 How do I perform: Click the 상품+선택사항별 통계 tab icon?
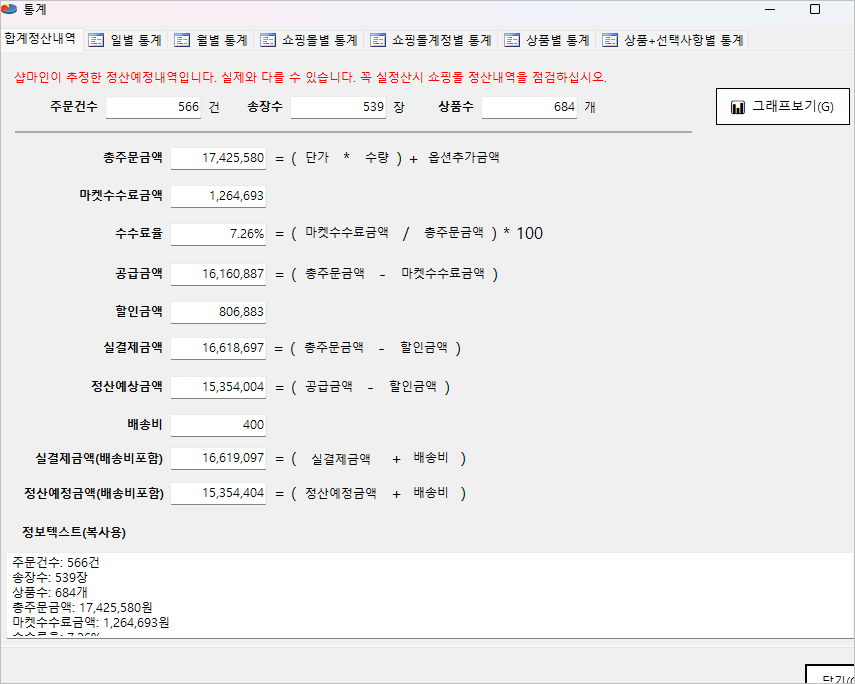click(610, 40)
